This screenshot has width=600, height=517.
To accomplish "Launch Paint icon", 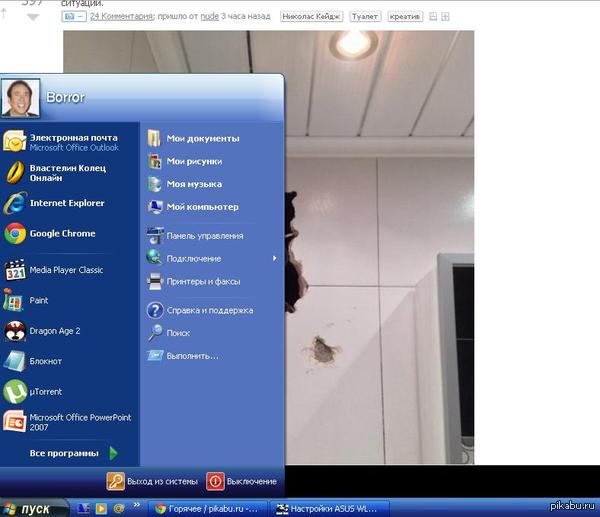I will click(13, 300).
